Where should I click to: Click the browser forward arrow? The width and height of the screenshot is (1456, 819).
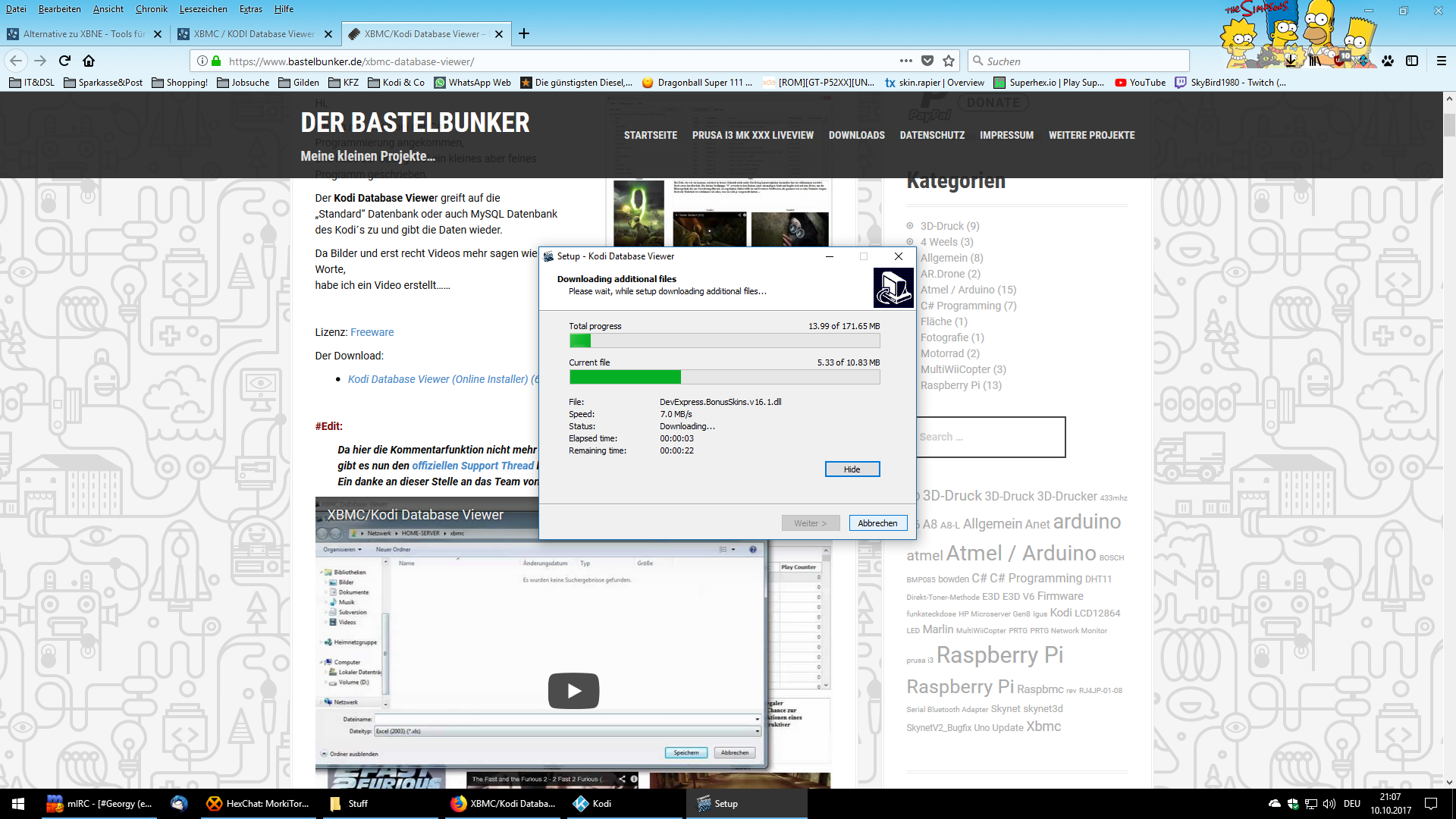(41, 61)
